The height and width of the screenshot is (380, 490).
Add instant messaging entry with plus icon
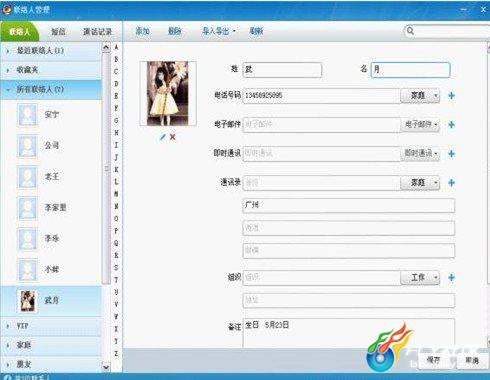pos(451,154)
